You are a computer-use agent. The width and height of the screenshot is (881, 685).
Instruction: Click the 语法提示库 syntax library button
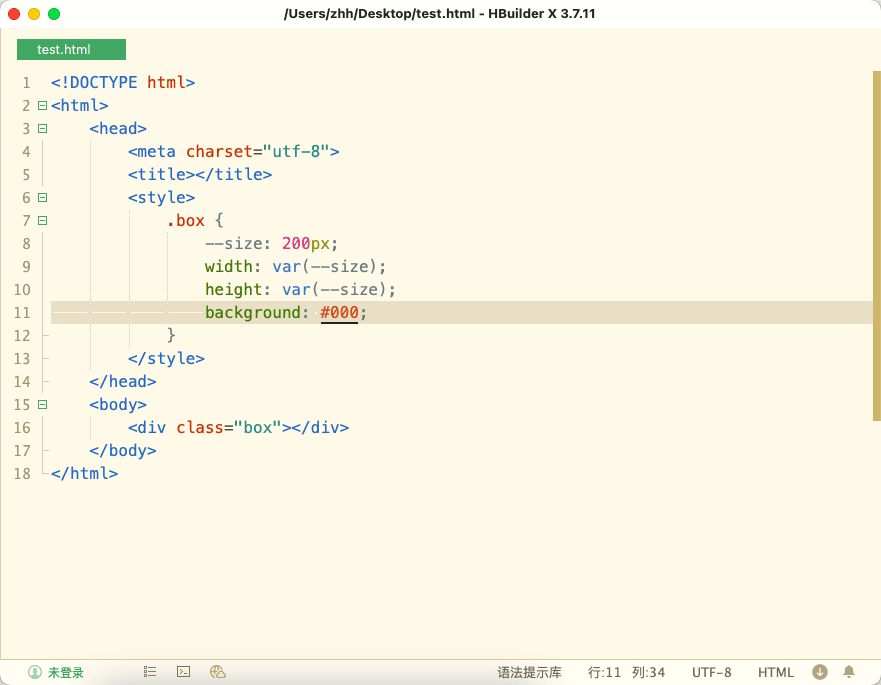tap(529, 672)
